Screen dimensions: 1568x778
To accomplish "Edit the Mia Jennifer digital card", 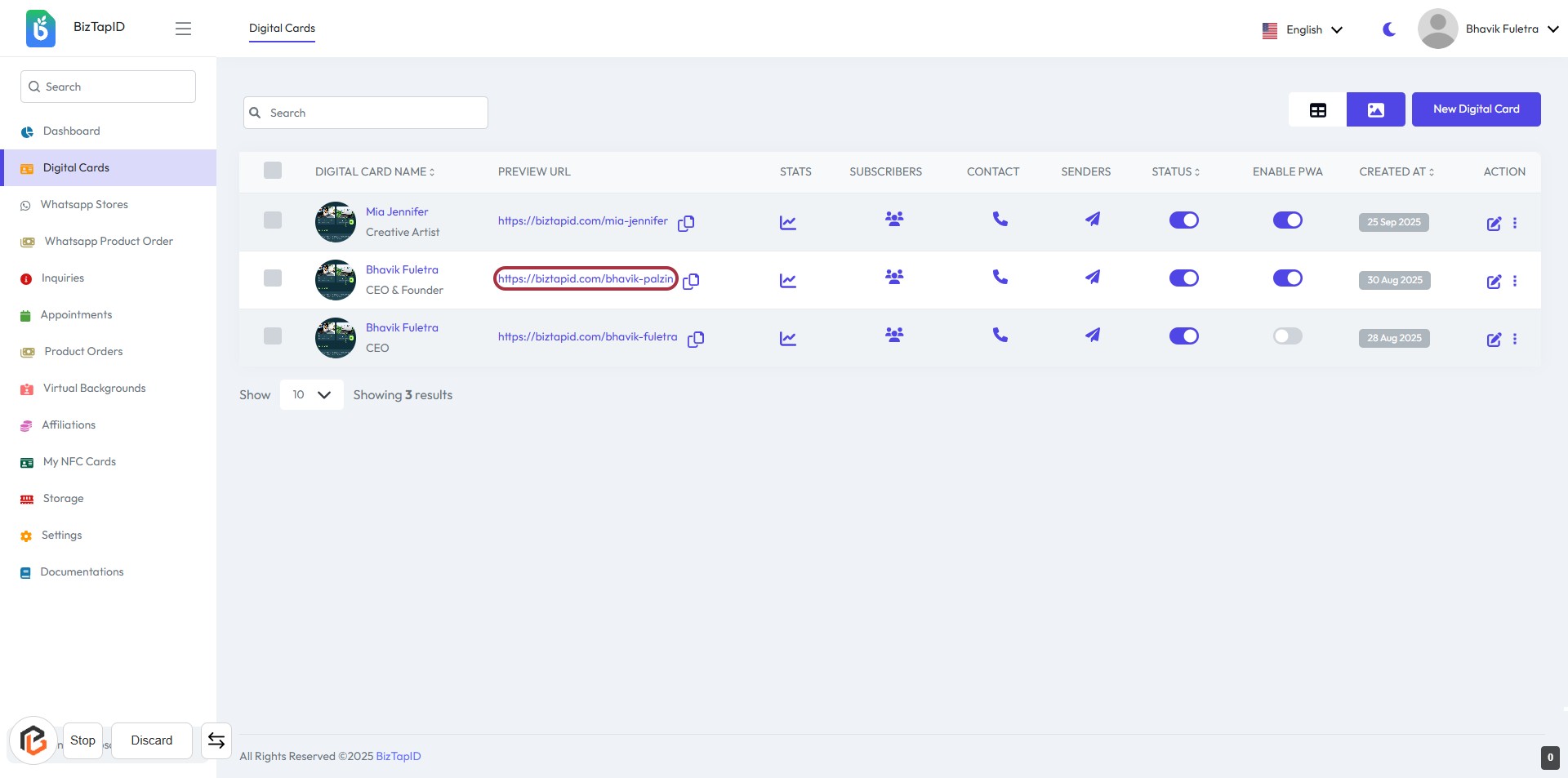I will pos(1493,224).
